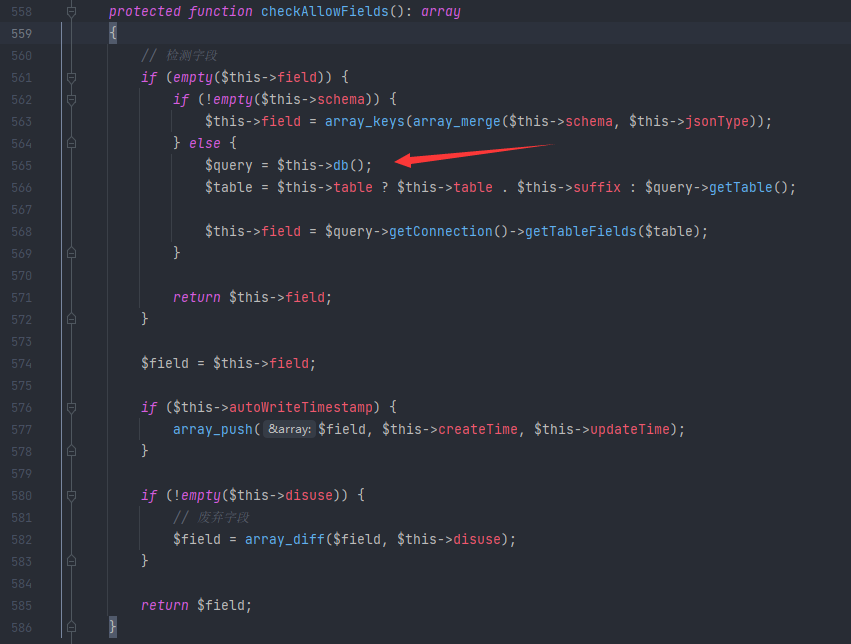Click the fold end marker on line 586
Viewport: 851px width, 644px height.
click(71, 627)
